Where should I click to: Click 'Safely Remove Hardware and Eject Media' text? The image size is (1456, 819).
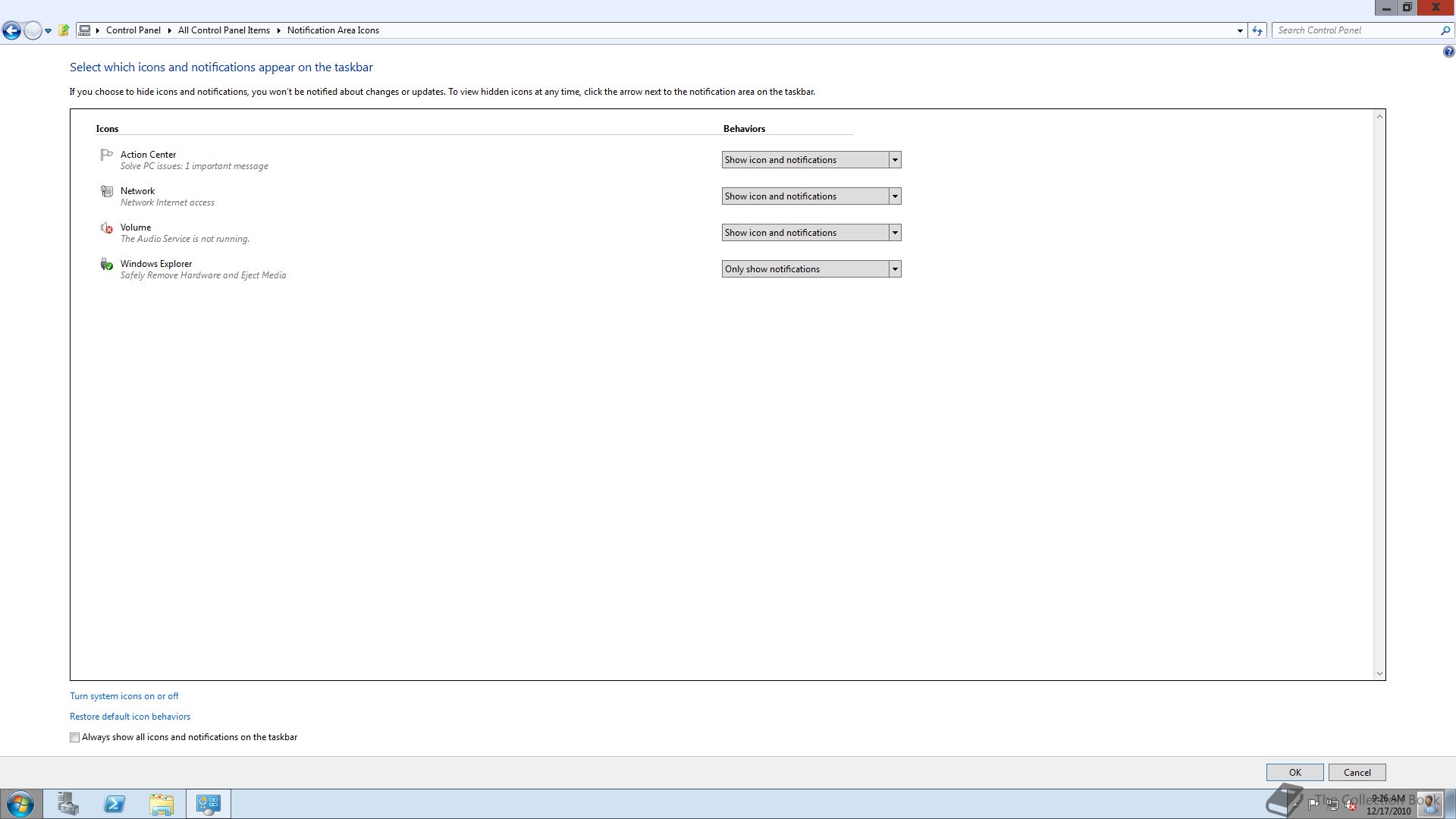(x=203, y=275)
